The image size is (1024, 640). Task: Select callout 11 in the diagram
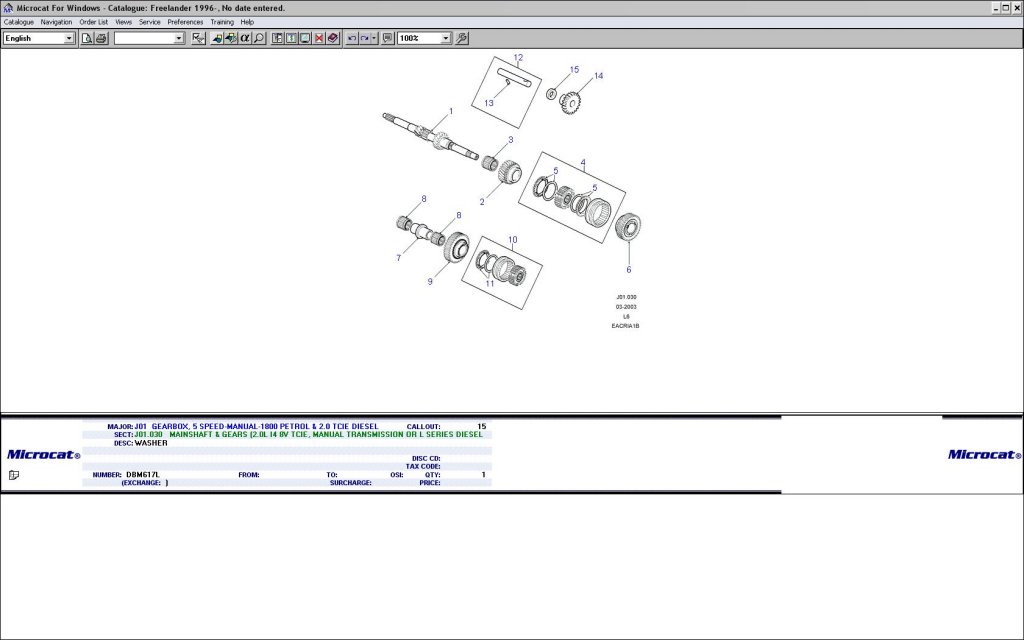(x=490, y=283)
